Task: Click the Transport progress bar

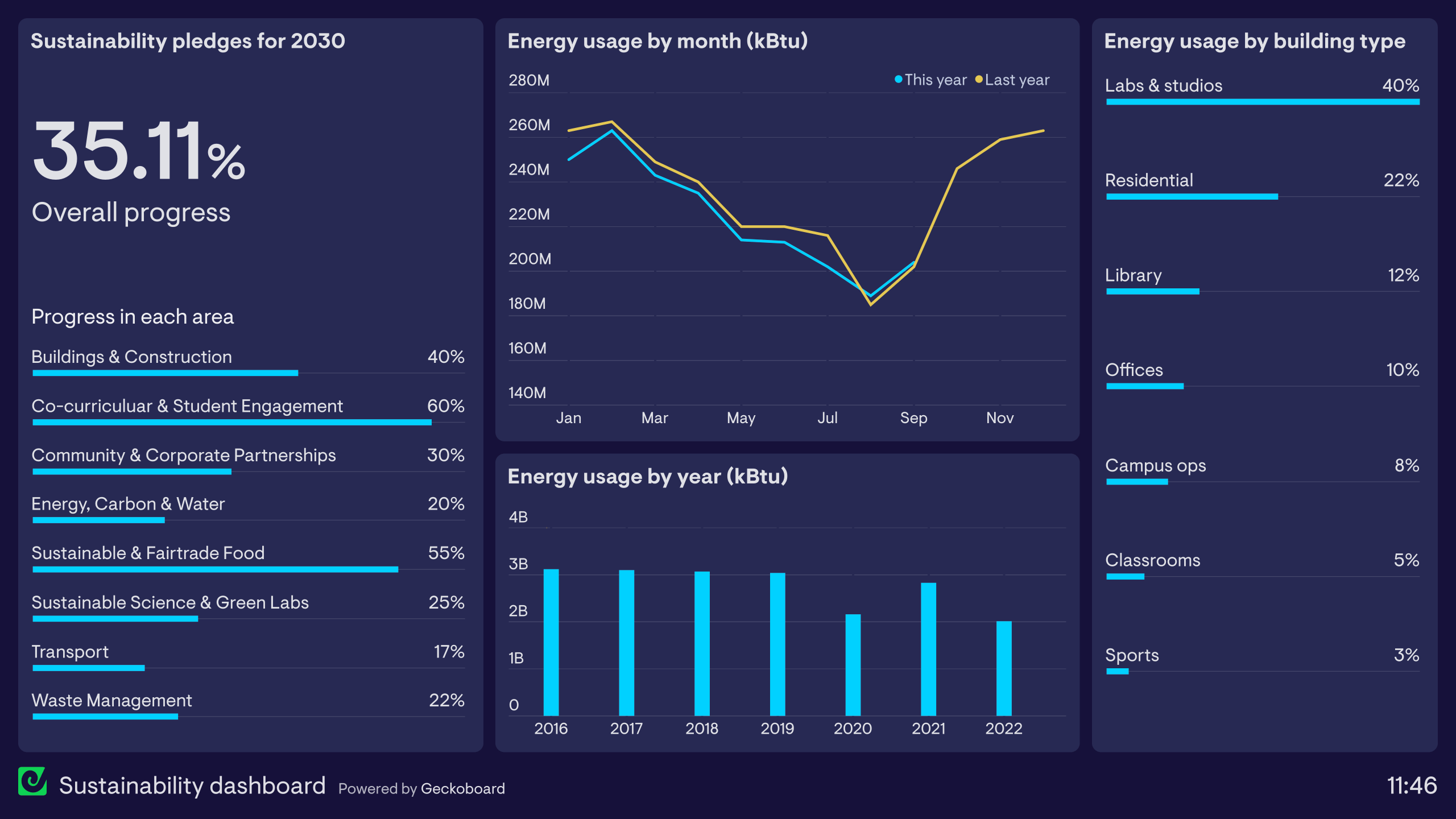Action: (x=88, y=669)
